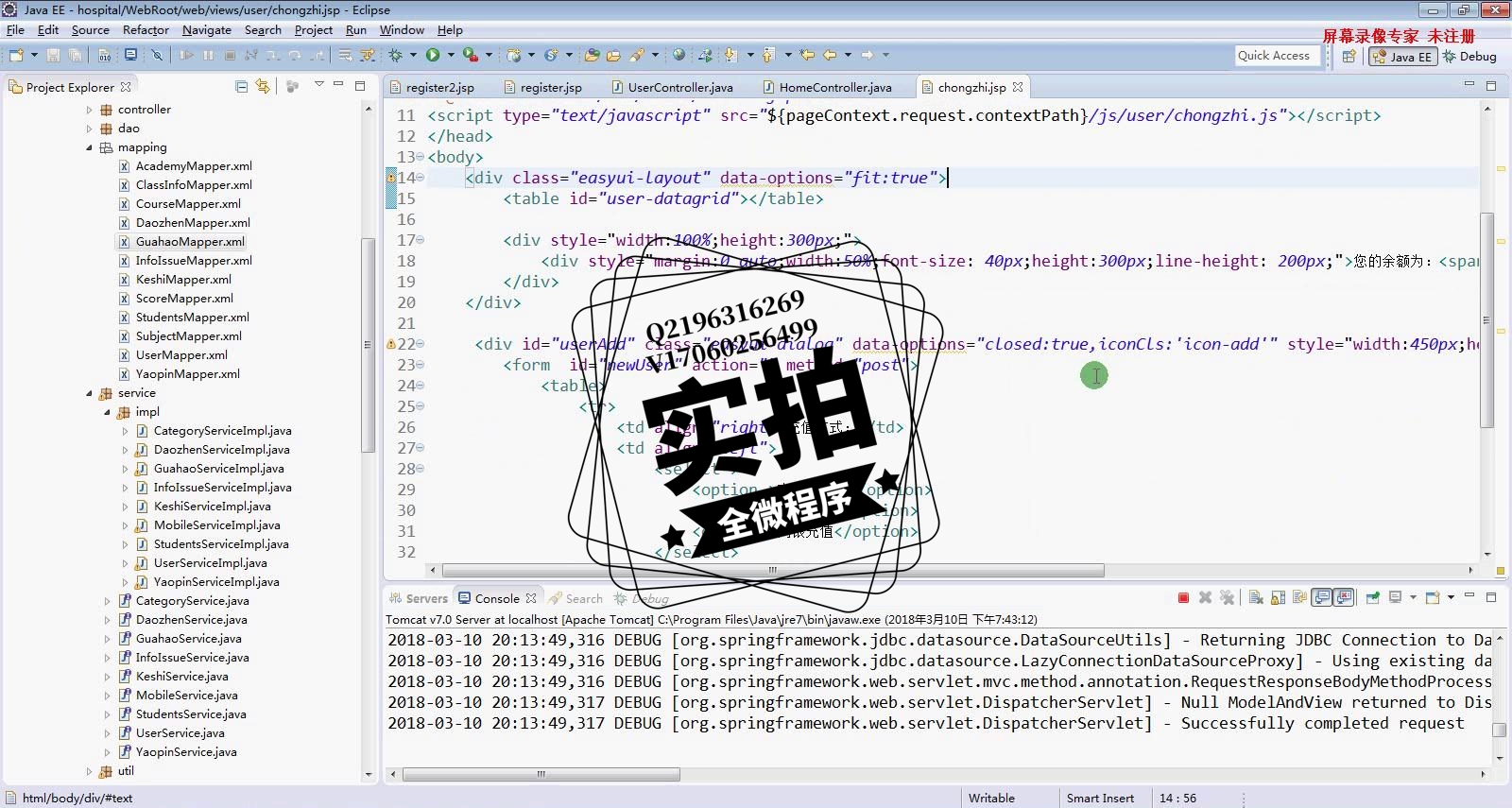
Task: Switch to the UserController.java tab
Action: click(671, 87)
